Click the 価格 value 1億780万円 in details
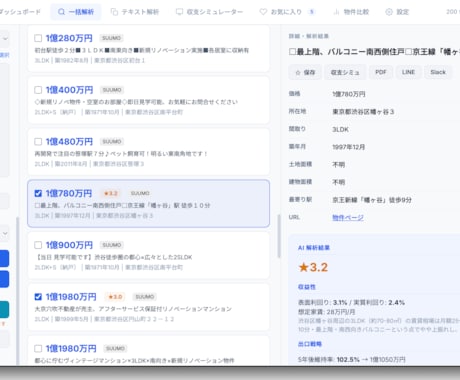This screenshot has width=460, height=380. pos(349,94)
